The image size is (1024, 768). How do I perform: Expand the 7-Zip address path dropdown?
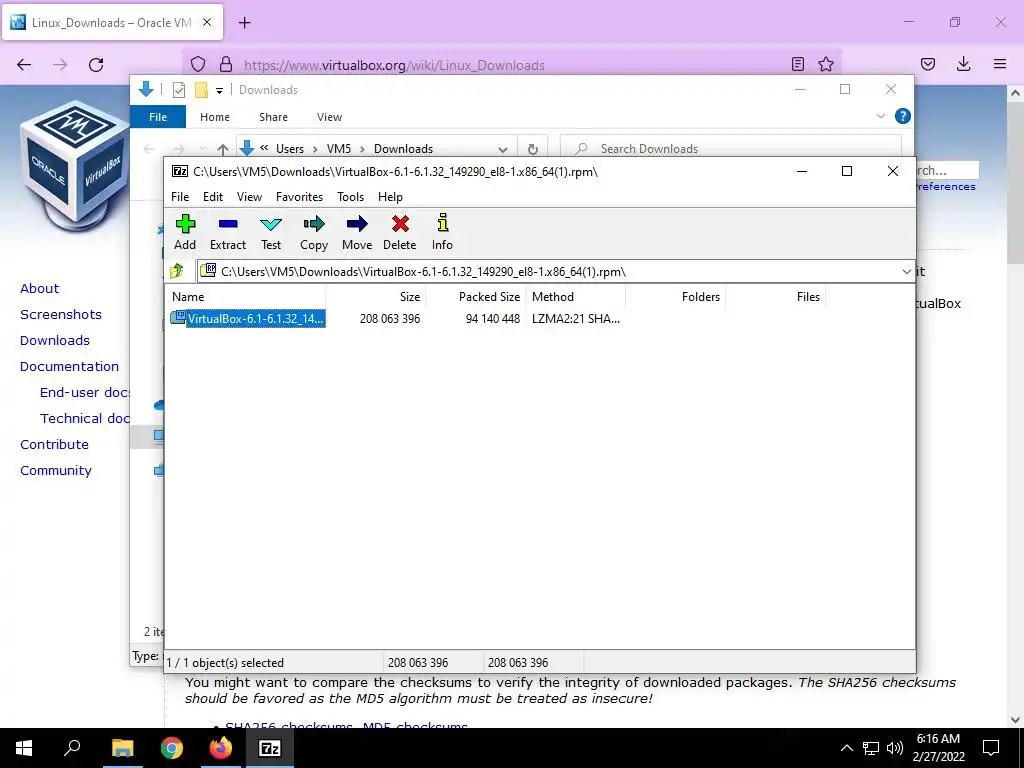[x=906, y=272]
